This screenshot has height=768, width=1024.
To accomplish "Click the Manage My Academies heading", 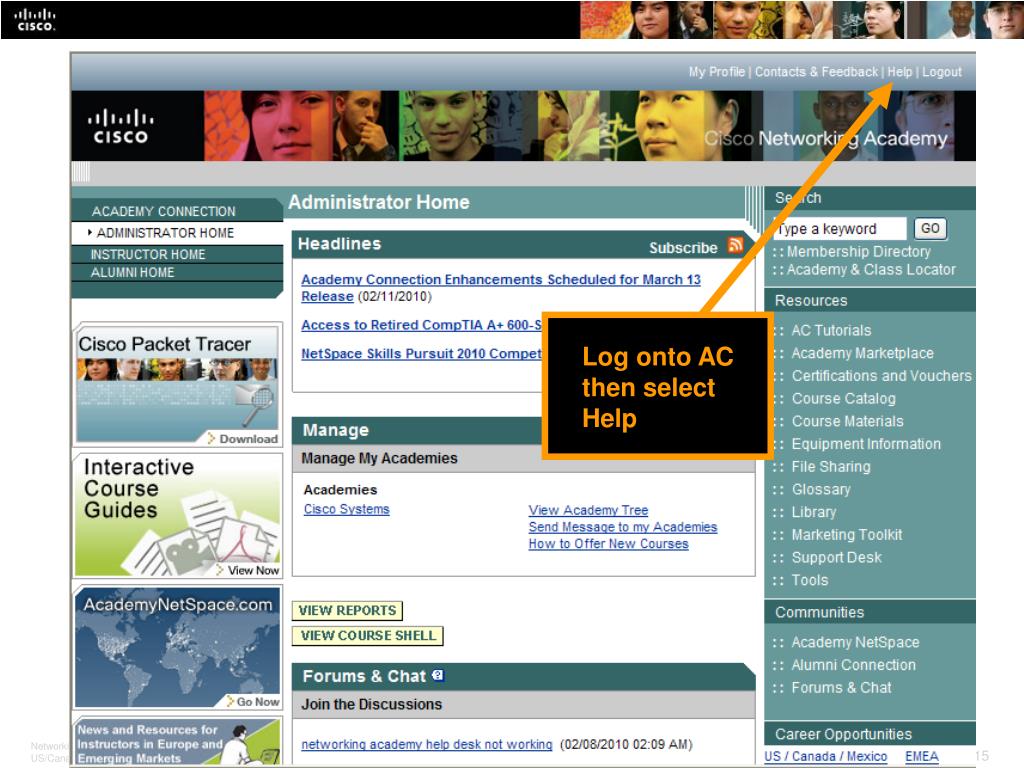I will (379, 458).
